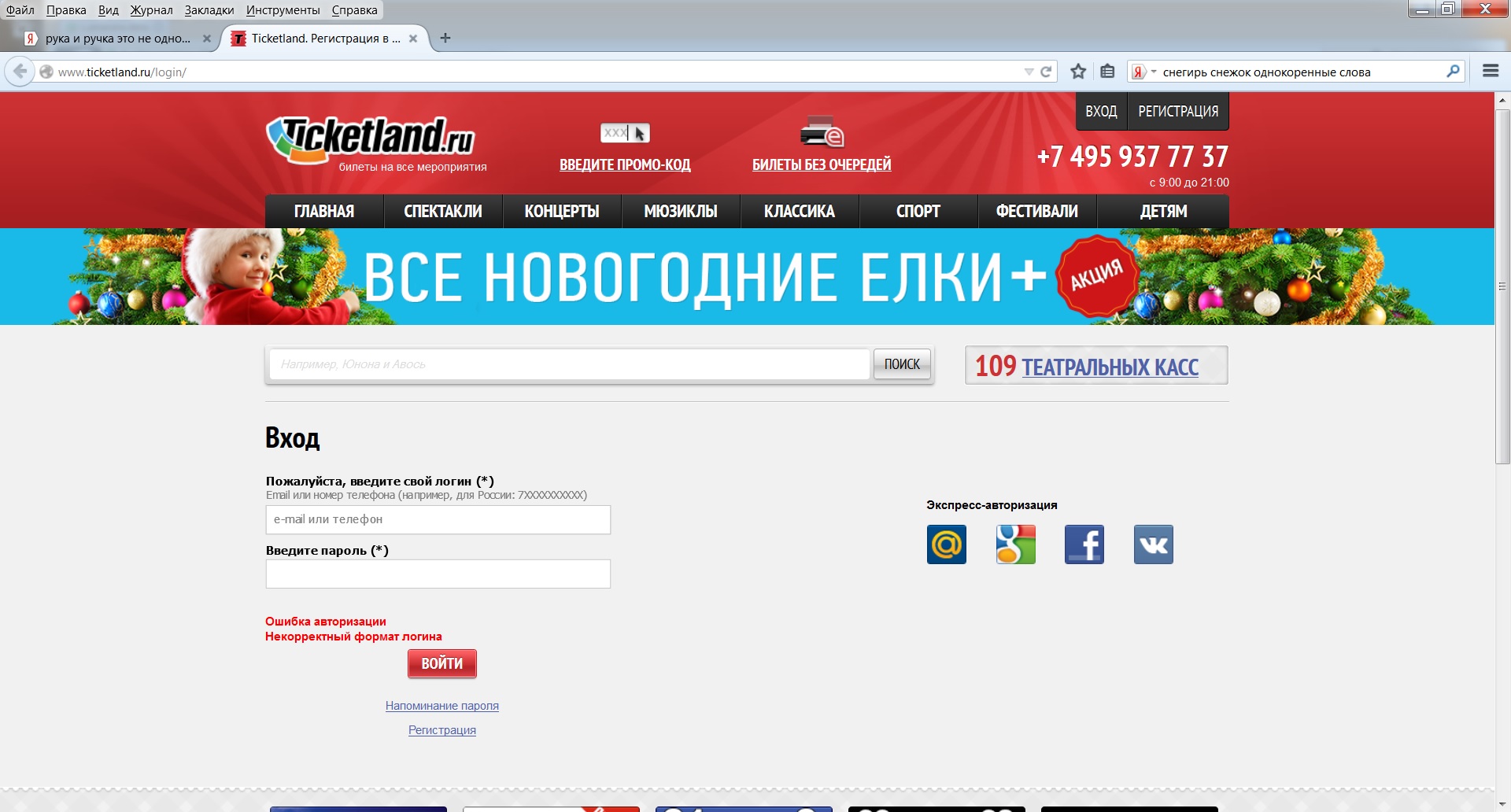Click the Экспресс-авторизация heading

992,505
